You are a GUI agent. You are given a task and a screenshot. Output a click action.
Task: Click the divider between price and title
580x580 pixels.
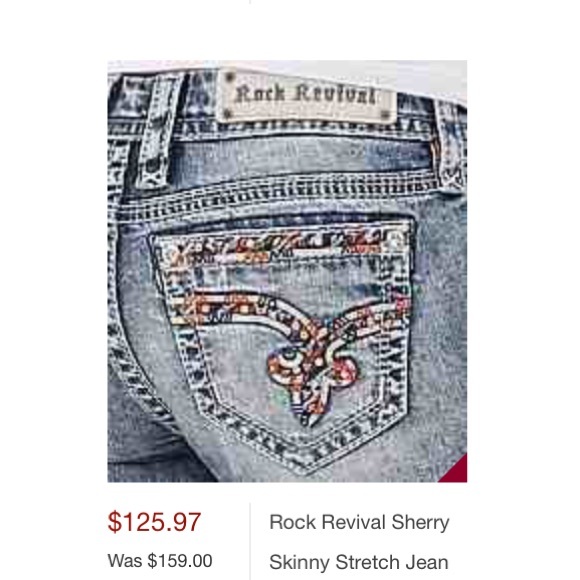(250, 541)
